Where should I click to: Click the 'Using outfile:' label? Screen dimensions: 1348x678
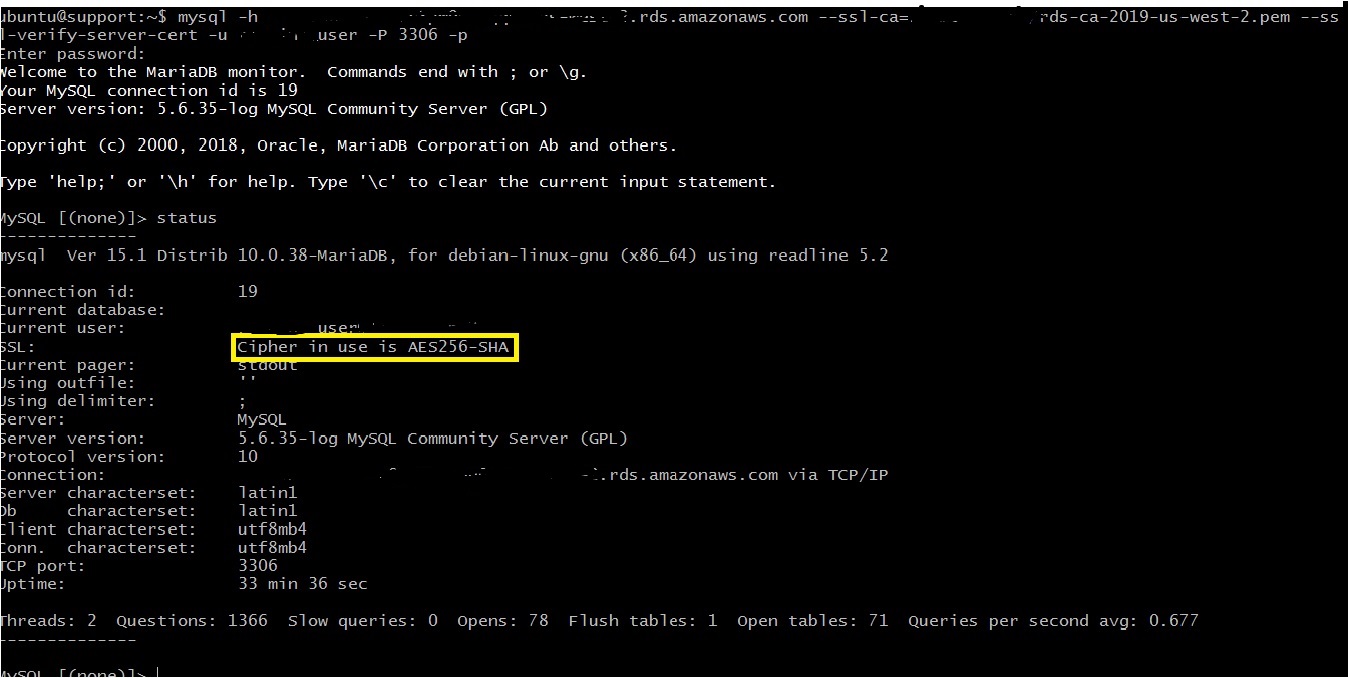point(68,383)
